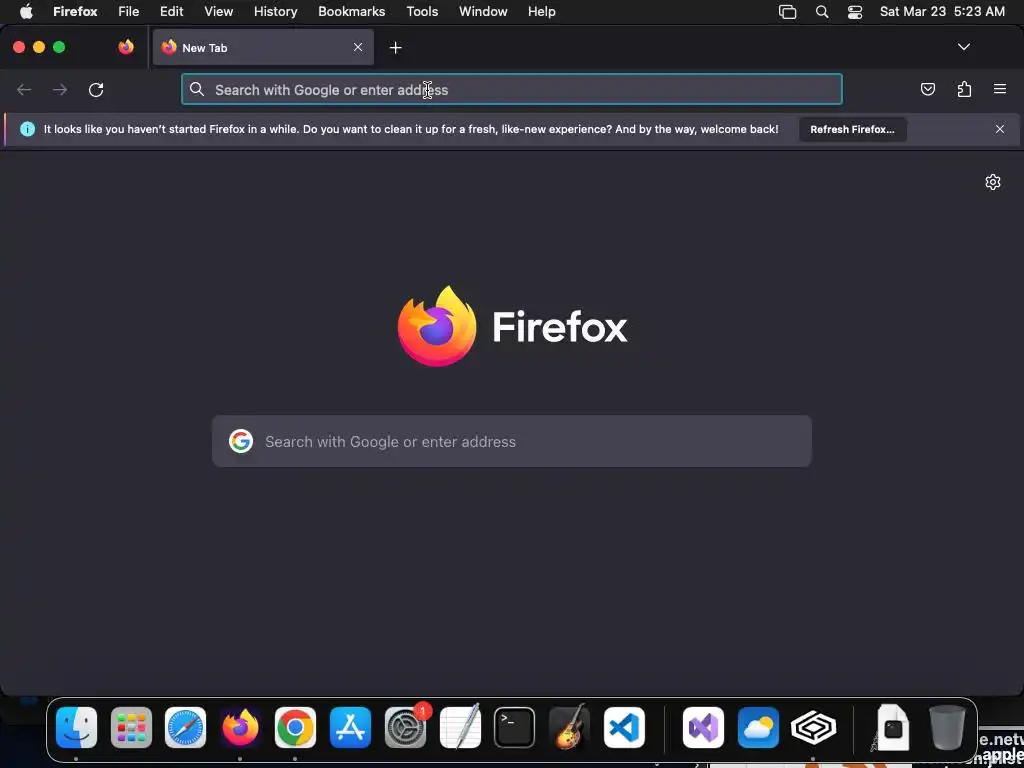Open Control Center in menu bar
The image size is (1024, 768).
855,12
